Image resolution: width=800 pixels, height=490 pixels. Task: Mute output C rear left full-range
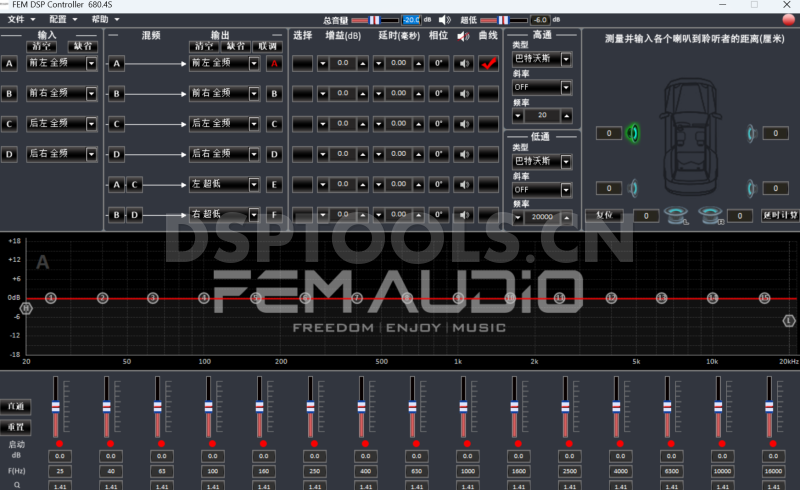pyautogui.click(x=463, y=124)
